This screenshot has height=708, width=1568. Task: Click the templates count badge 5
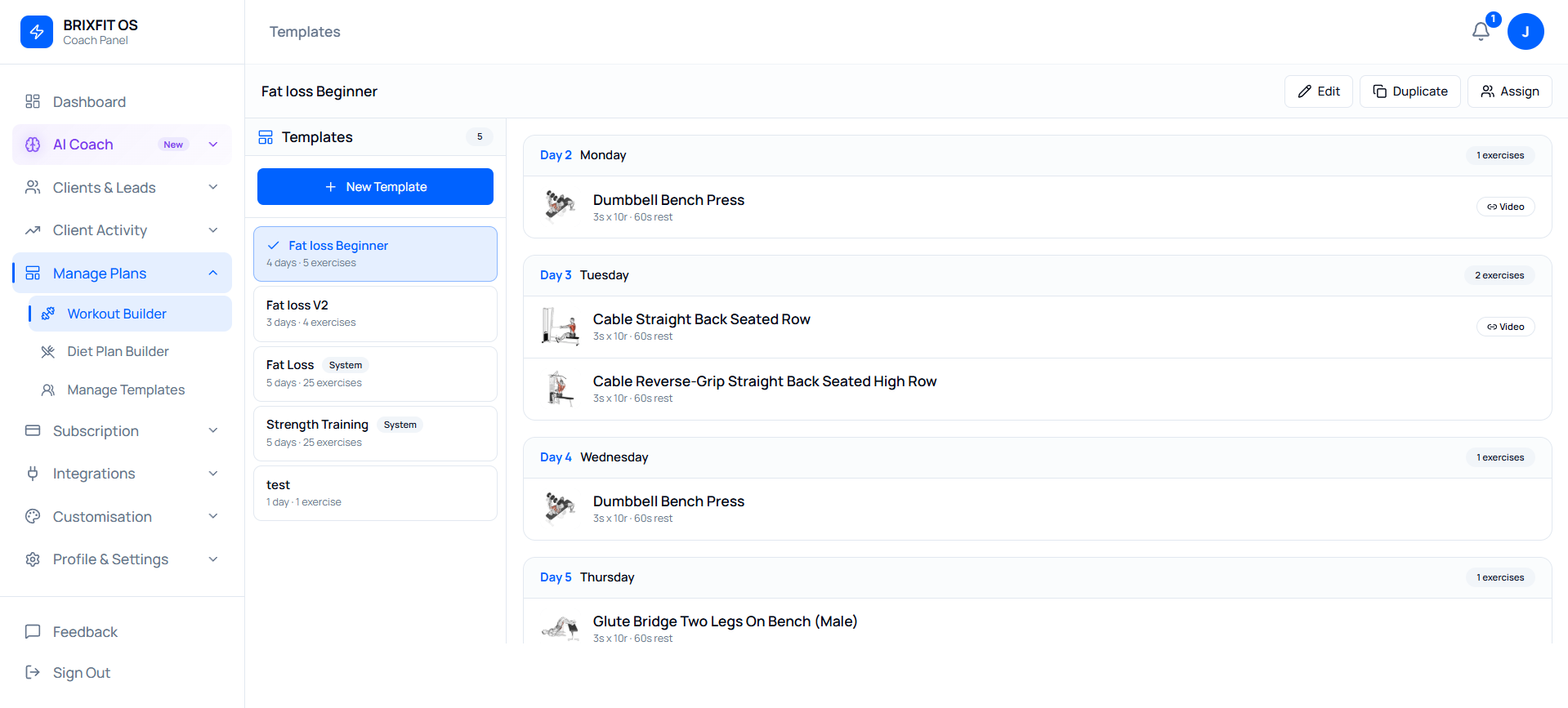click(x=480, y=137)
